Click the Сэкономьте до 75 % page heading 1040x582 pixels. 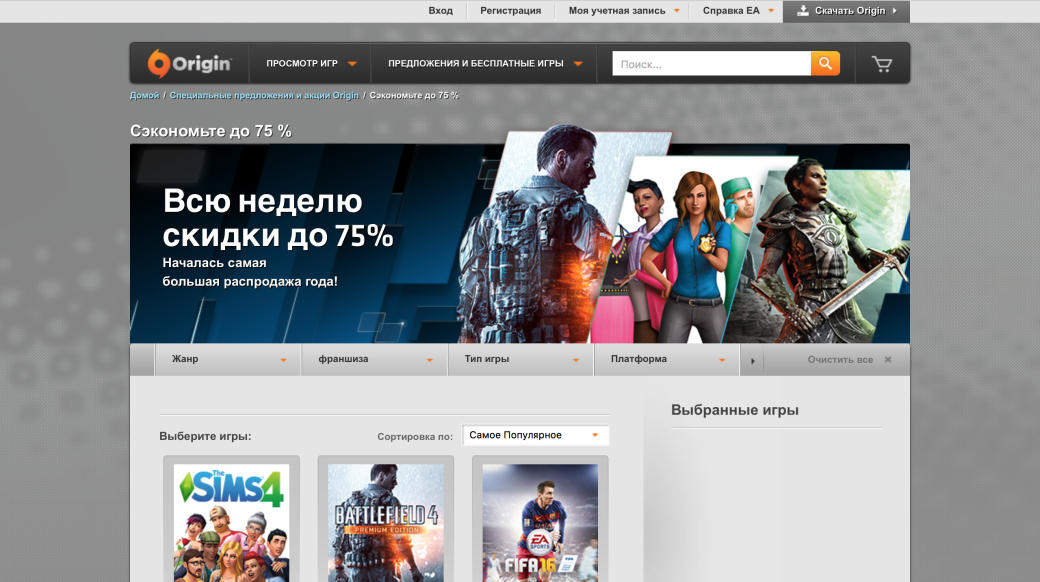point(211,131)
